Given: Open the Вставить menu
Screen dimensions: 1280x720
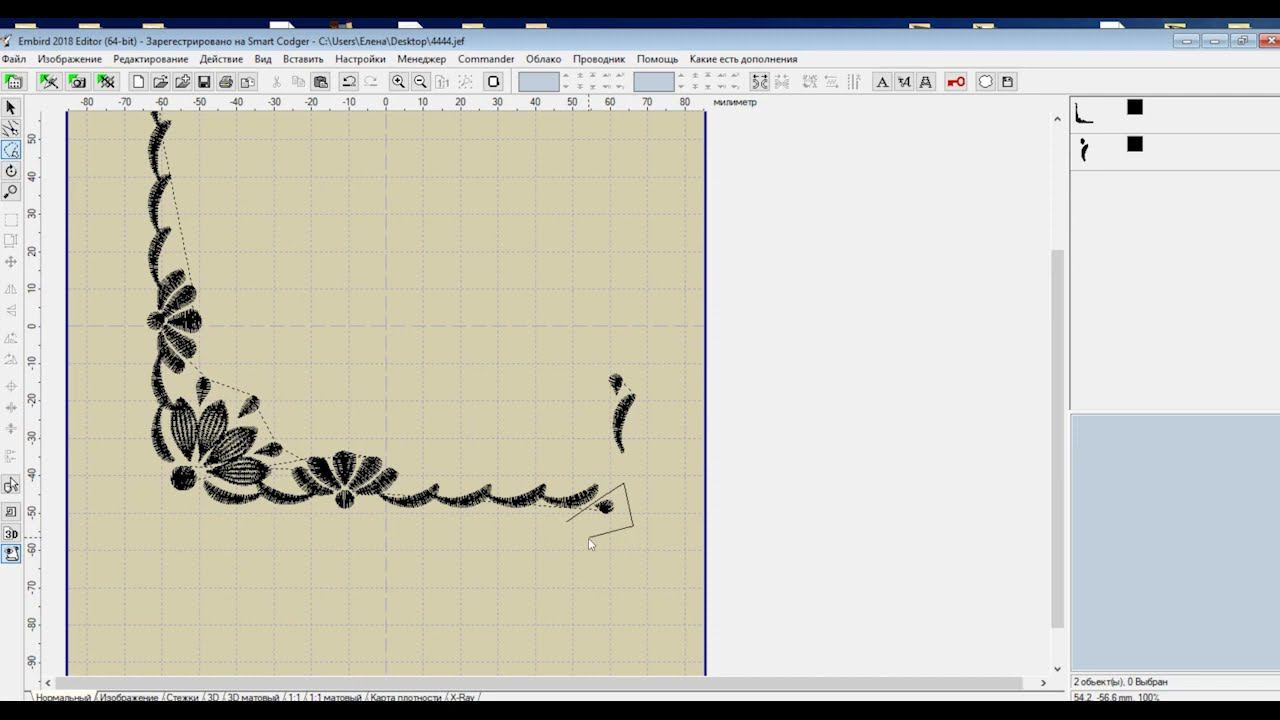Looking at the screenshot, I should pos(303,59).
